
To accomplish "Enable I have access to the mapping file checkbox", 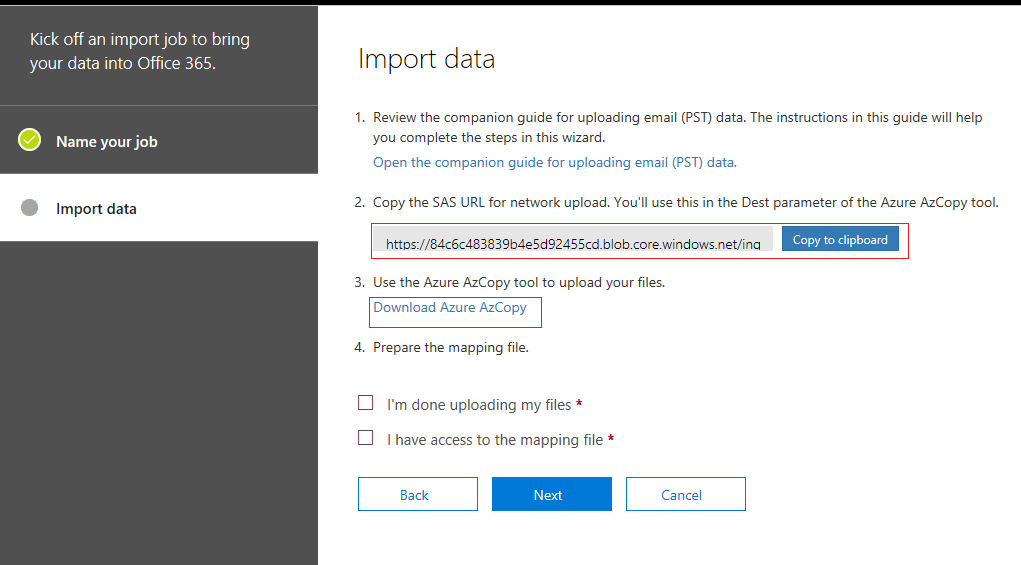I will [365, 437].
